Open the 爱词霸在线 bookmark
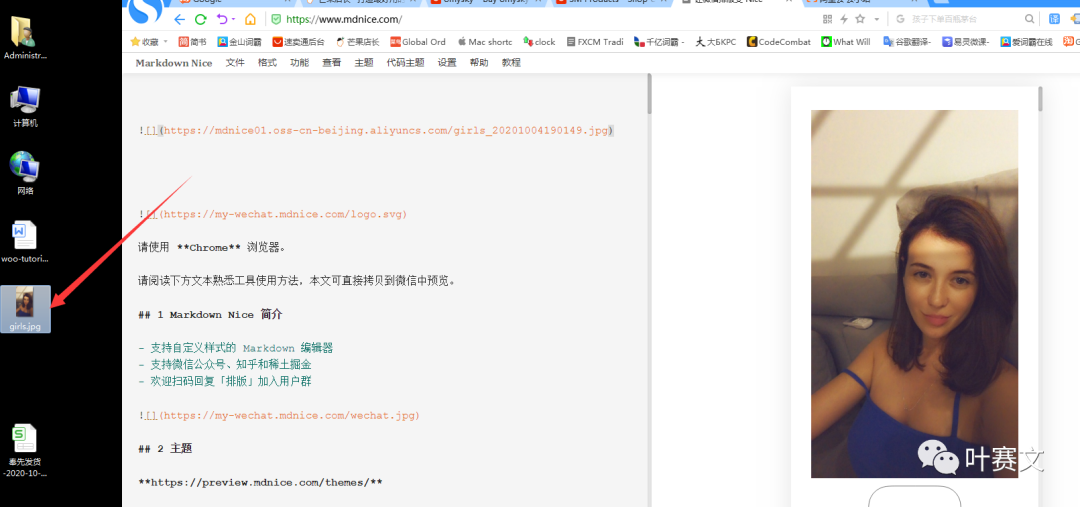Image resolution: width=1080 pixels, height=507 pixels. coord(1026,42)
